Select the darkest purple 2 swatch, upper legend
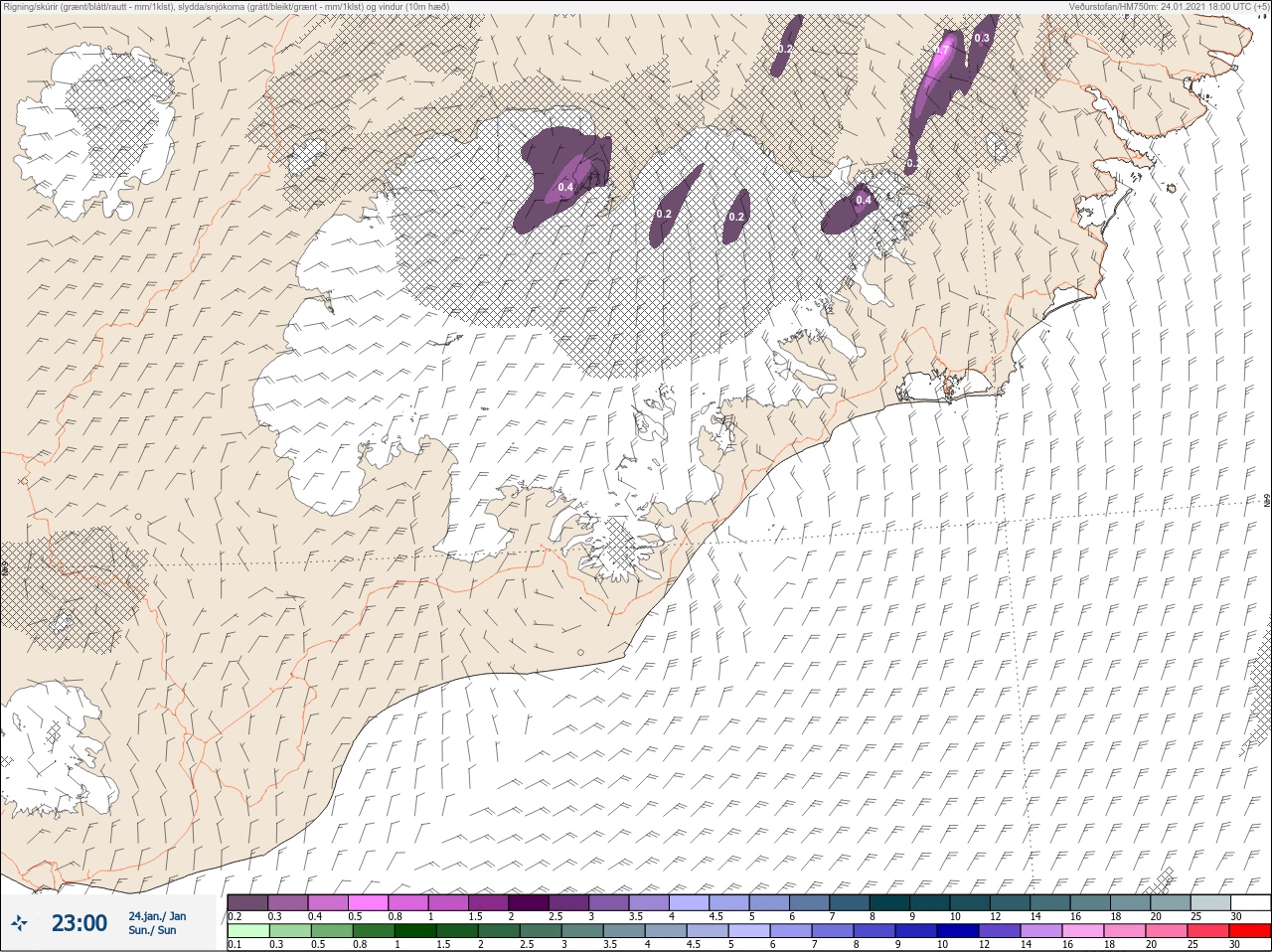This screenshot has height=952, width=1272. [x=529, y=902]
